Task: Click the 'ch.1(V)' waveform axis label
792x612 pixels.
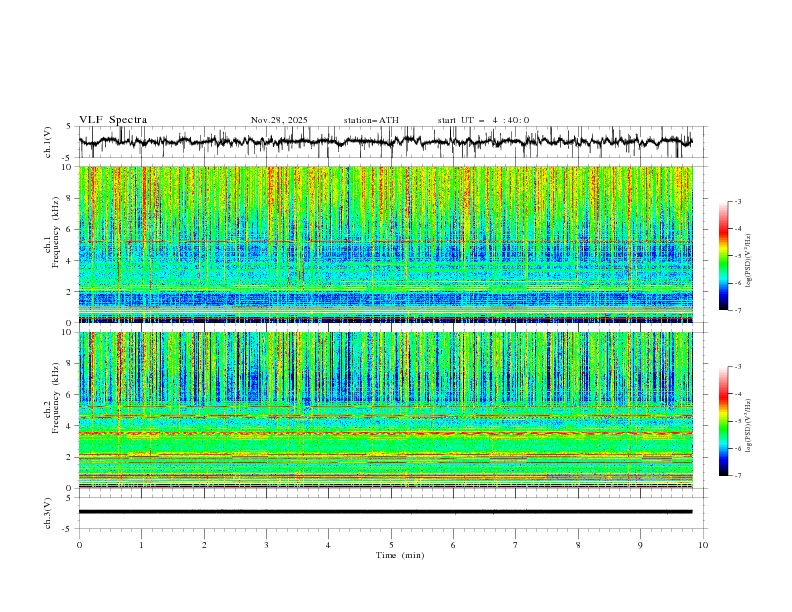Action: [47, 142]
